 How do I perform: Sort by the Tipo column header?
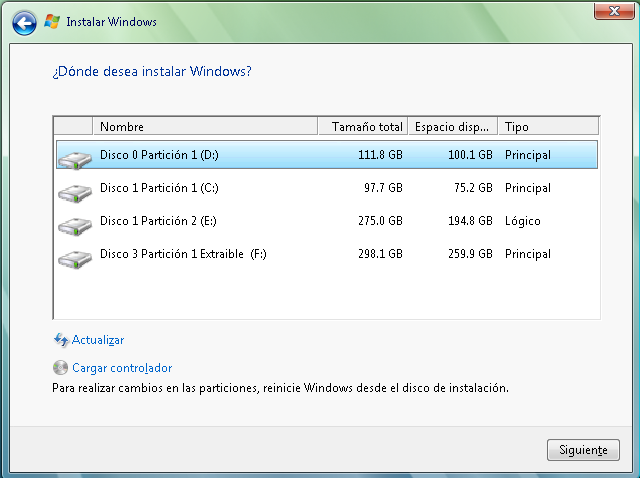(x=549, y=127)
